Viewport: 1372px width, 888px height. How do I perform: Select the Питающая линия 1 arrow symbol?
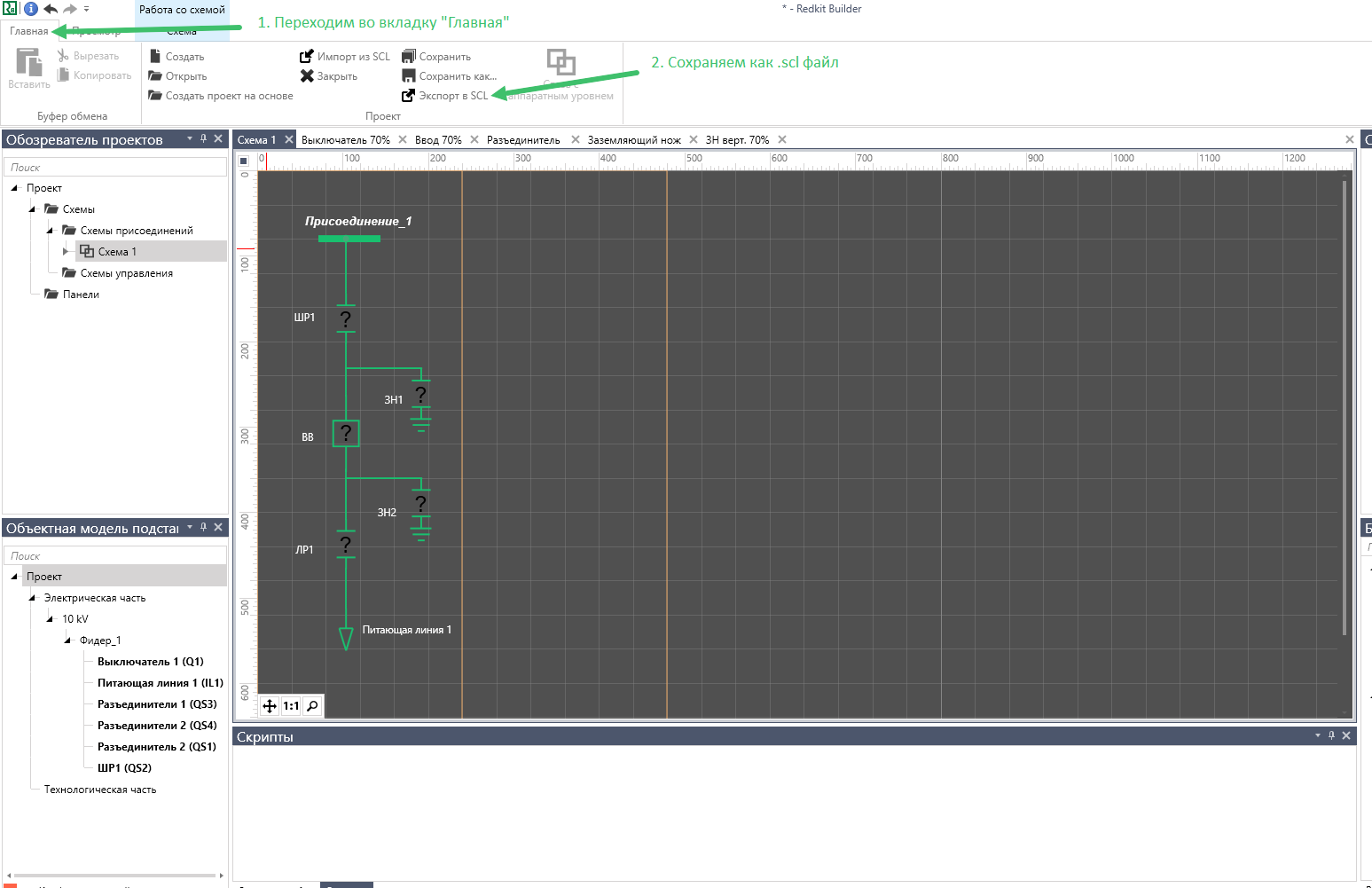tap(346, 639)
